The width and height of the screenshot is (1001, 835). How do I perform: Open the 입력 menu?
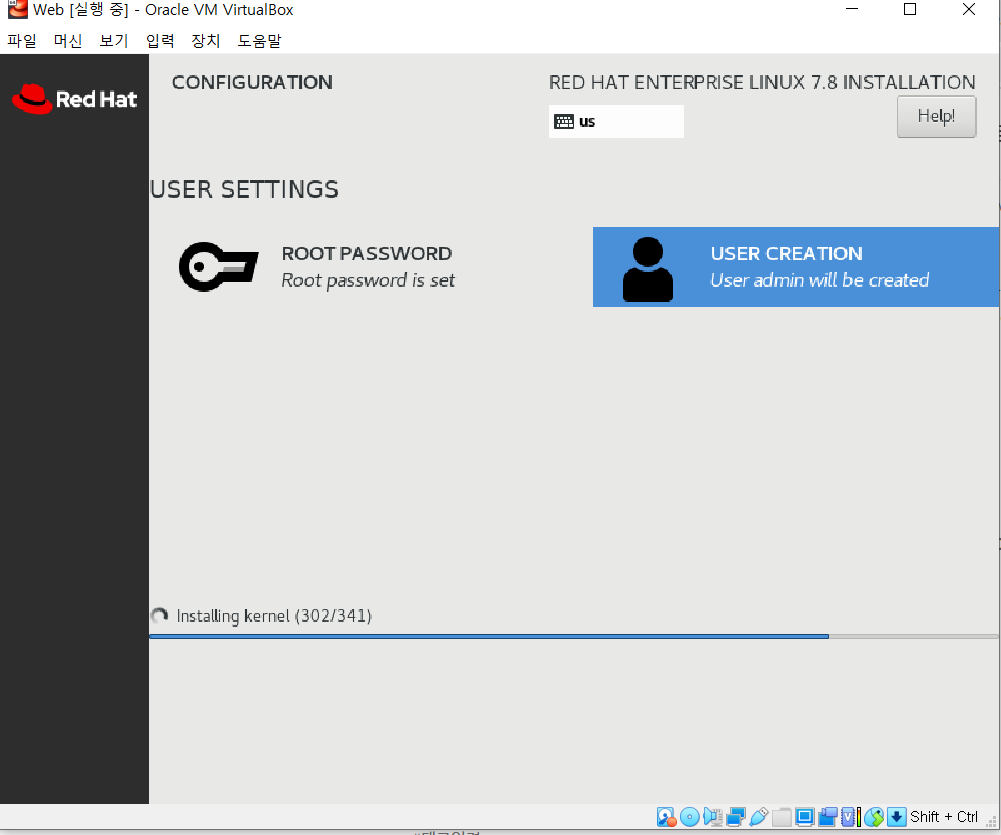pyautogui.click(x=160, y=41)
